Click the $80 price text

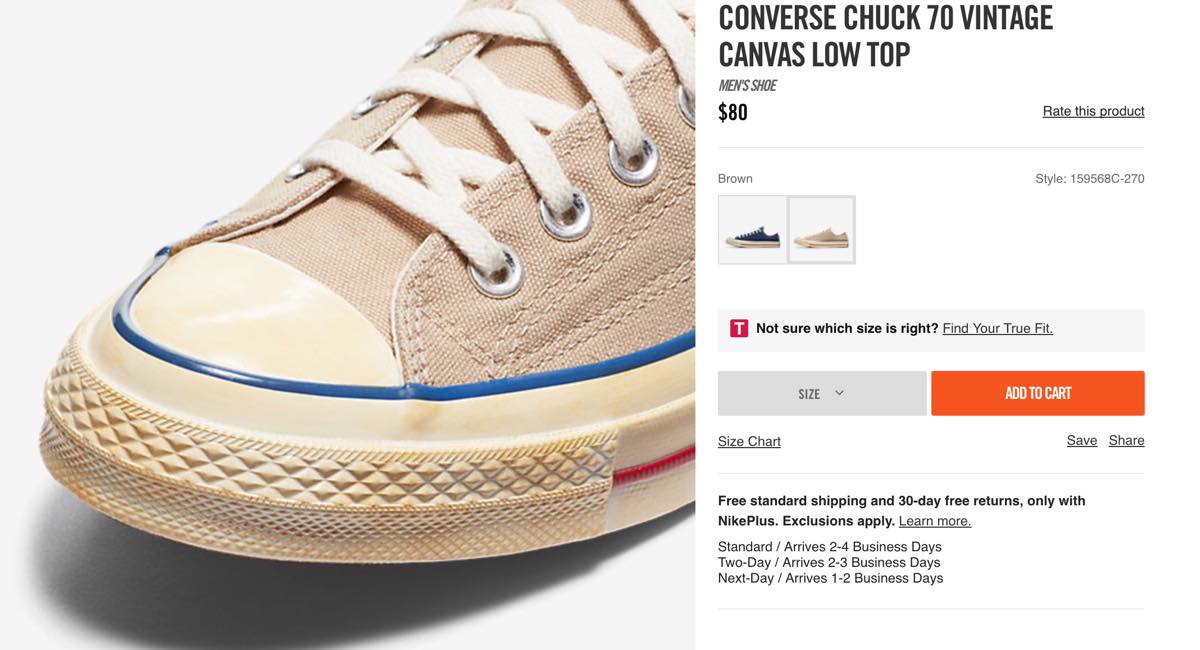(x=733, y=112)
